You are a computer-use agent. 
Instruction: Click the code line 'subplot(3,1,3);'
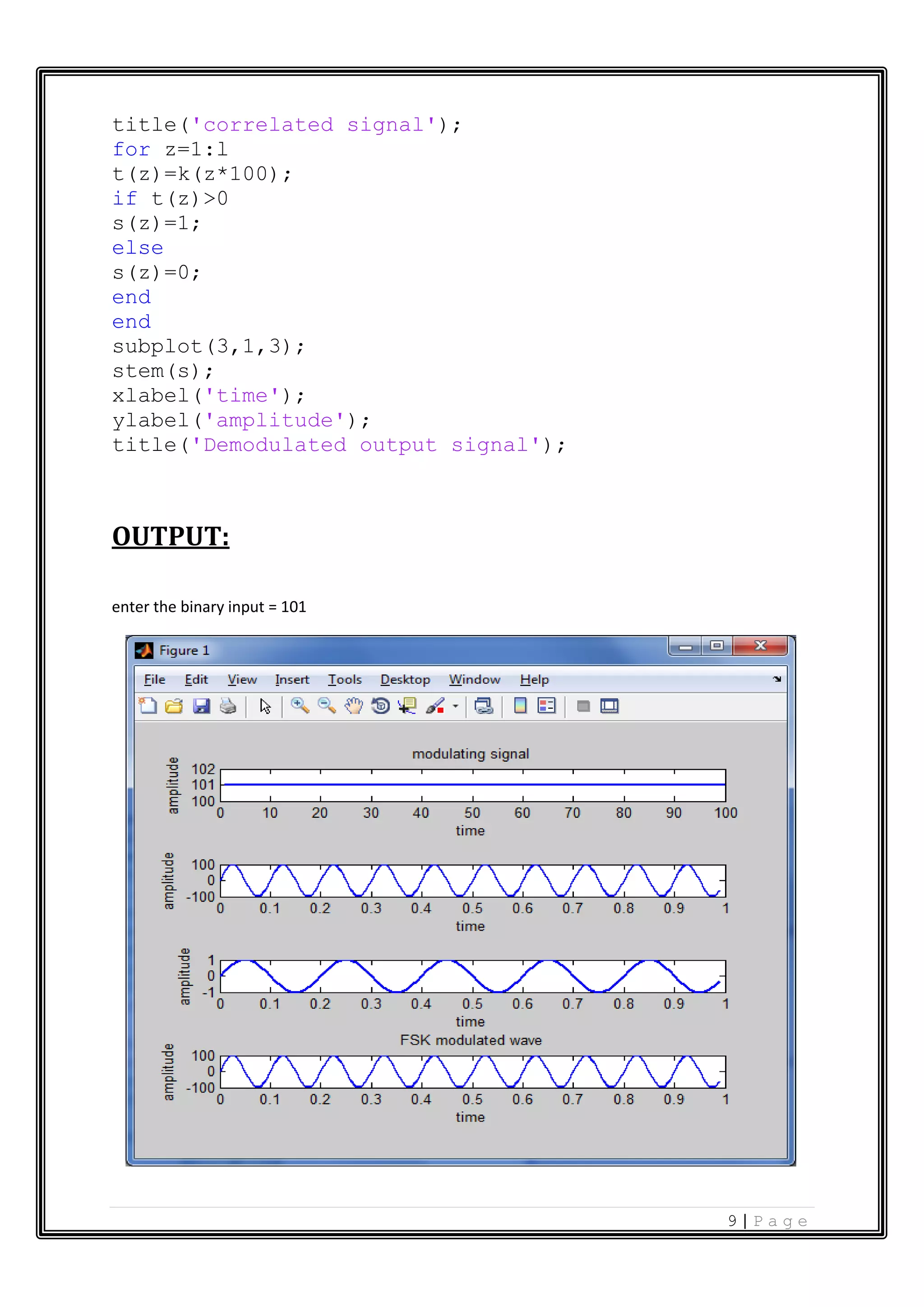click(208, 346)
